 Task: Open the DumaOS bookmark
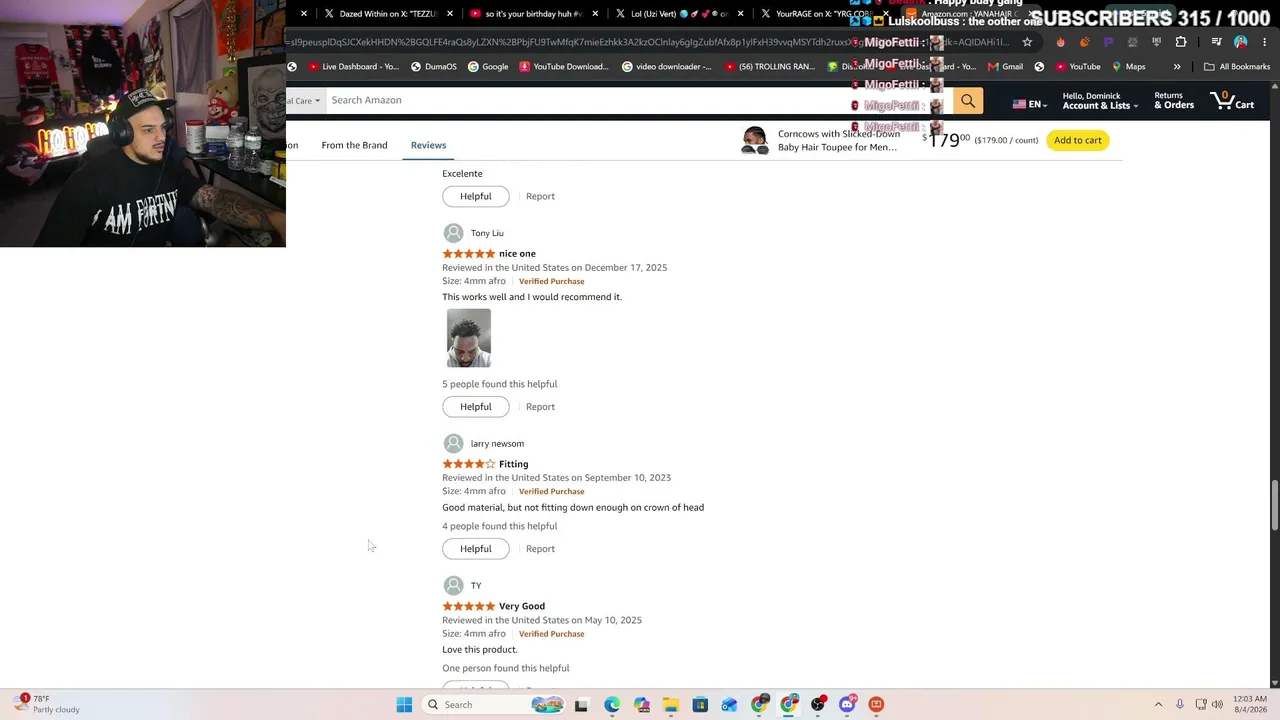[x=434, y=67]
